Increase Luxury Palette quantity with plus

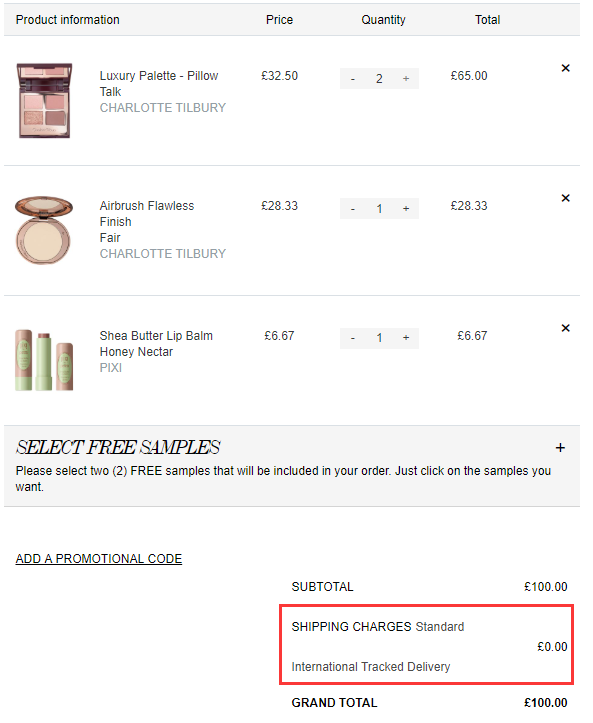click(x=406, y=79)
